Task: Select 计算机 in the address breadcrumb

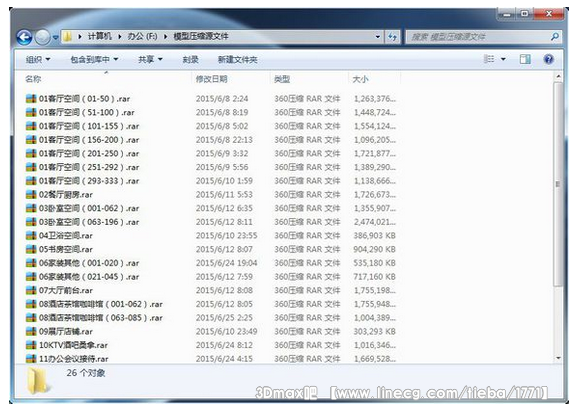Action: (100, 36)
